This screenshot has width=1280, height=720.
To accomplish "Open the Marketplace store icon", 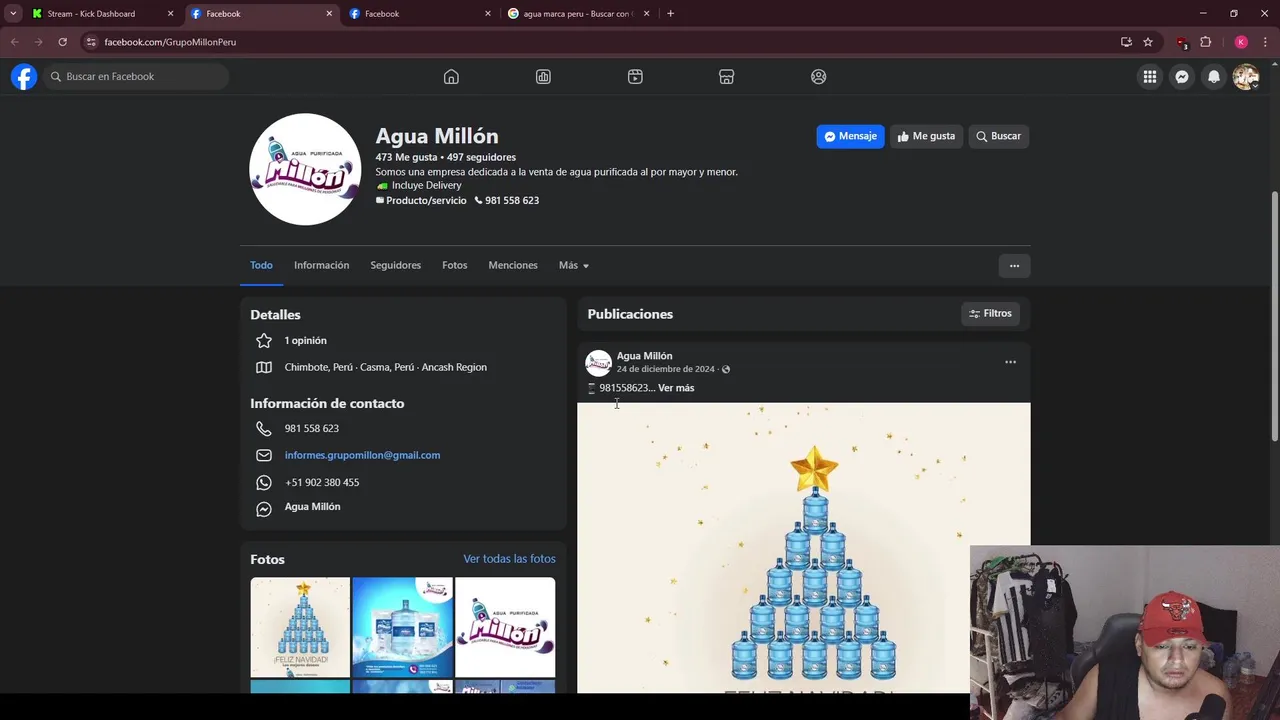I will 727,77.
